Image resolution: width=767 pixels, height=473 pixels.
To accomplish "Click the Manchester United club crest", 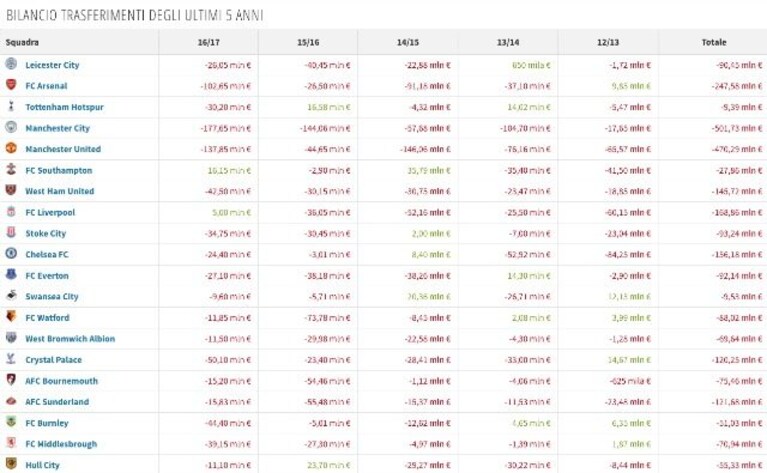I will click(x=11, y=148).
